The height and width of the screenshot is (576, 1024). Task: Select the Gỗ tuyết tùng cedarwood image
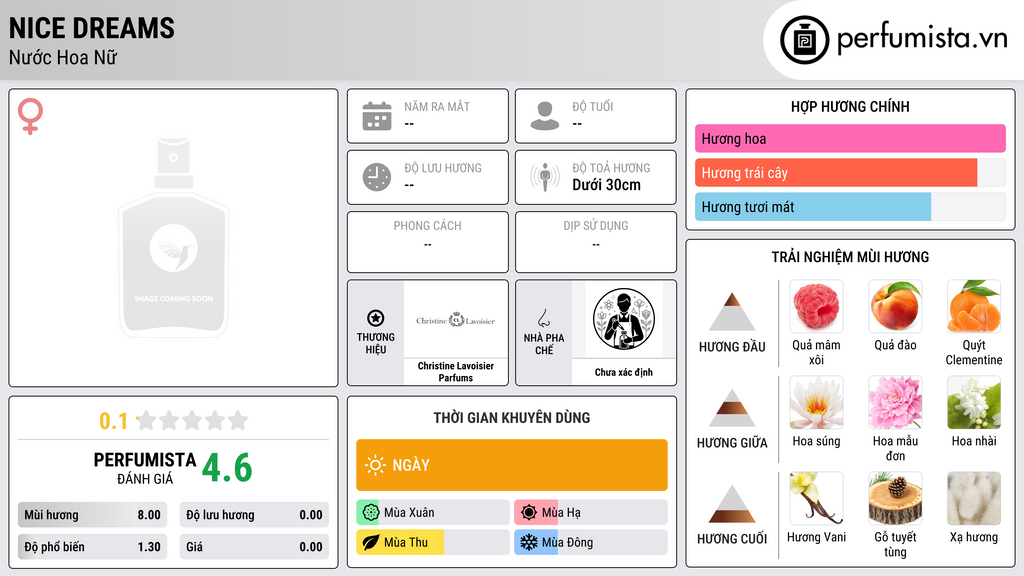pos(895,498)
